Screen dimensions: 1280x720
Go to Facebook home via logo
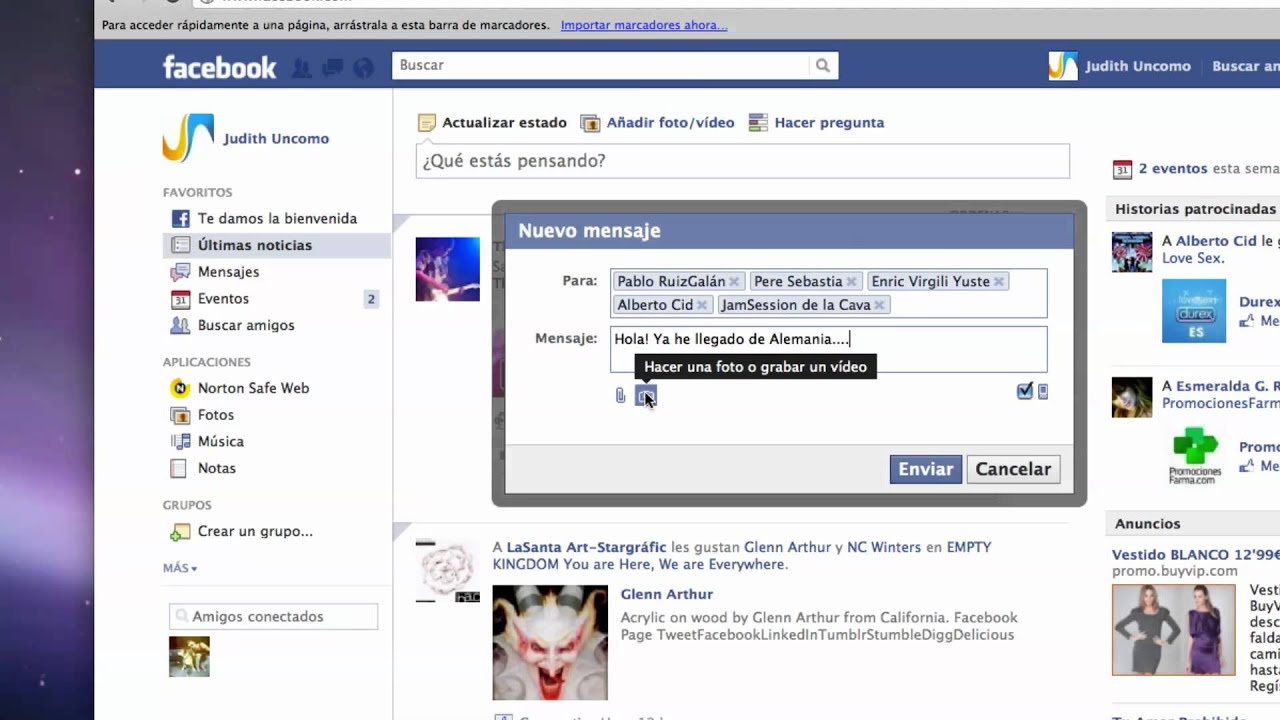coord(219,67)
